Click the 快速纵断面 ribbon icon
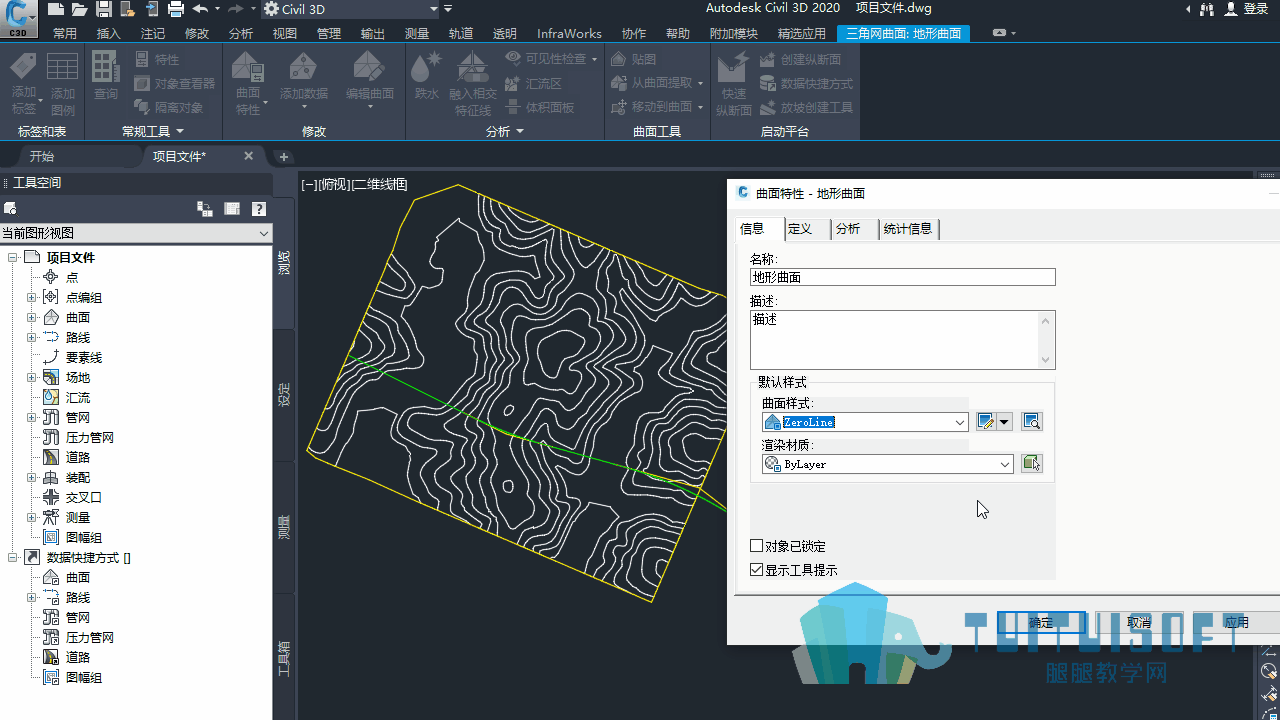 [x=733, y=84]
